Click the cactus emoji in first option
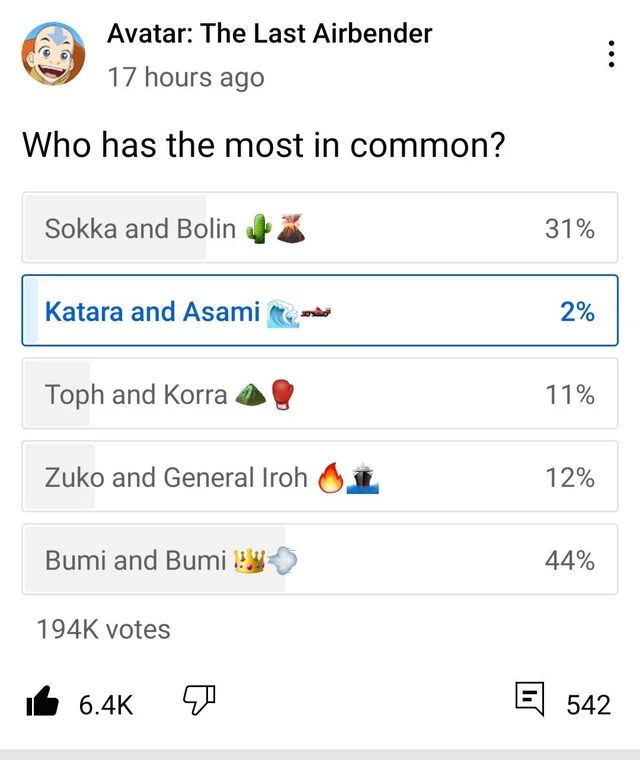The height and width of the screenshot is (760, 640). pyautogui.click(x=259, y=228)
